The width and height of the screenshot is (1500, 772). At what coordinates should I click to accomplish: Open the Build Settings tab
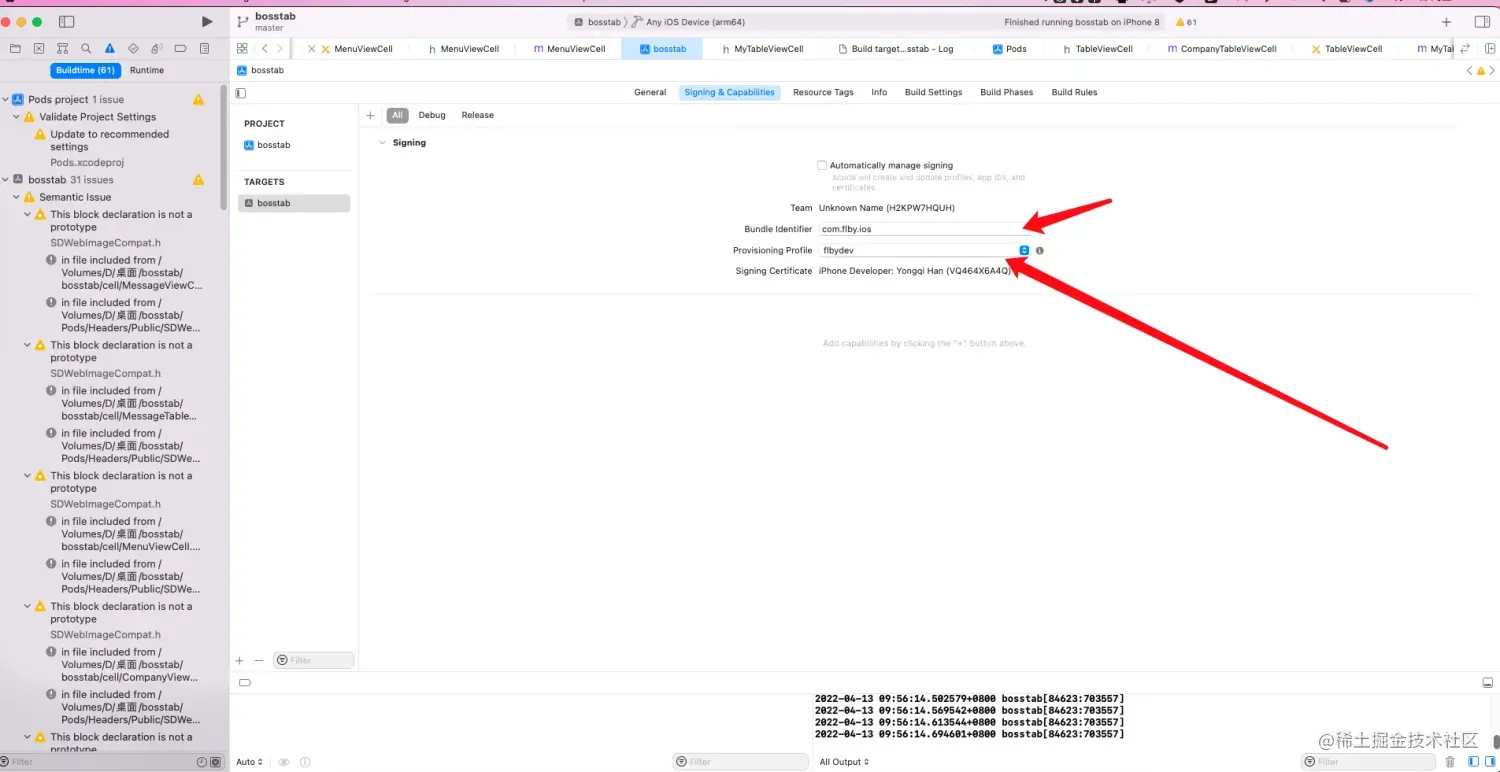pos(933,92)
